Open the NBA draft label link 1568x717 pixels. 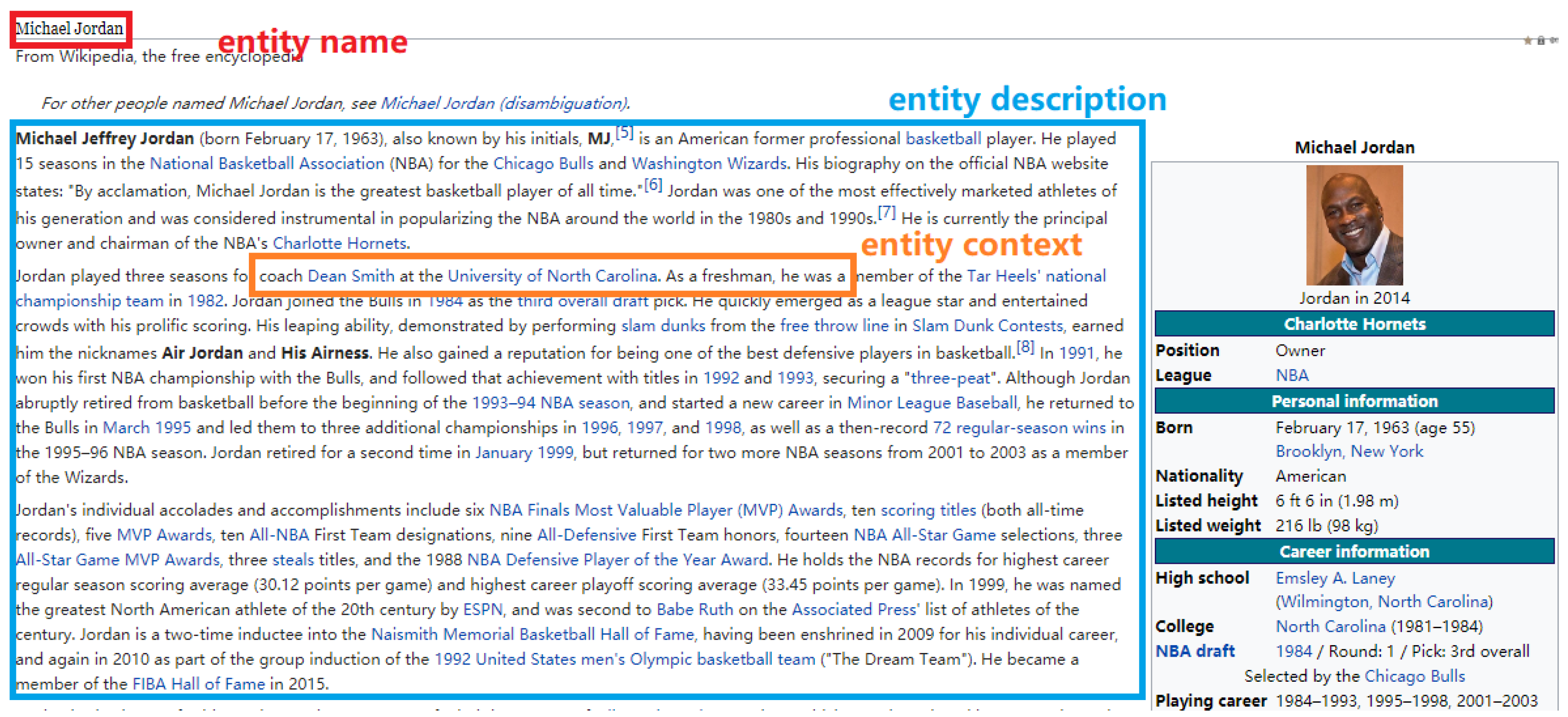1196,651
